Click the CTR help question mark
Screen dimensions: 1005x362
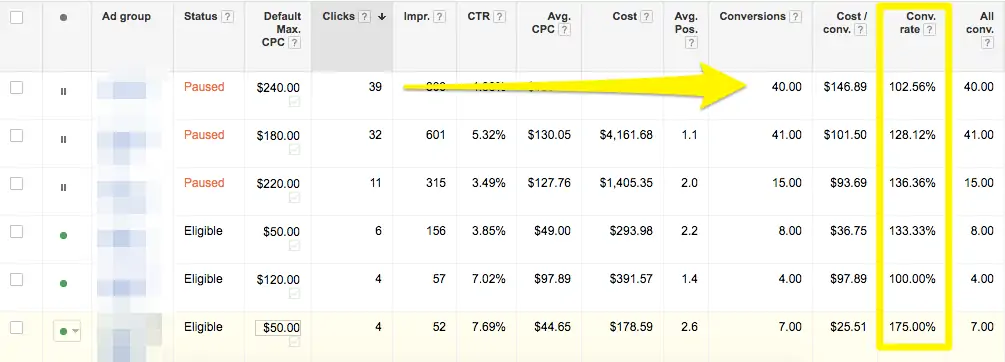[499, 17]
